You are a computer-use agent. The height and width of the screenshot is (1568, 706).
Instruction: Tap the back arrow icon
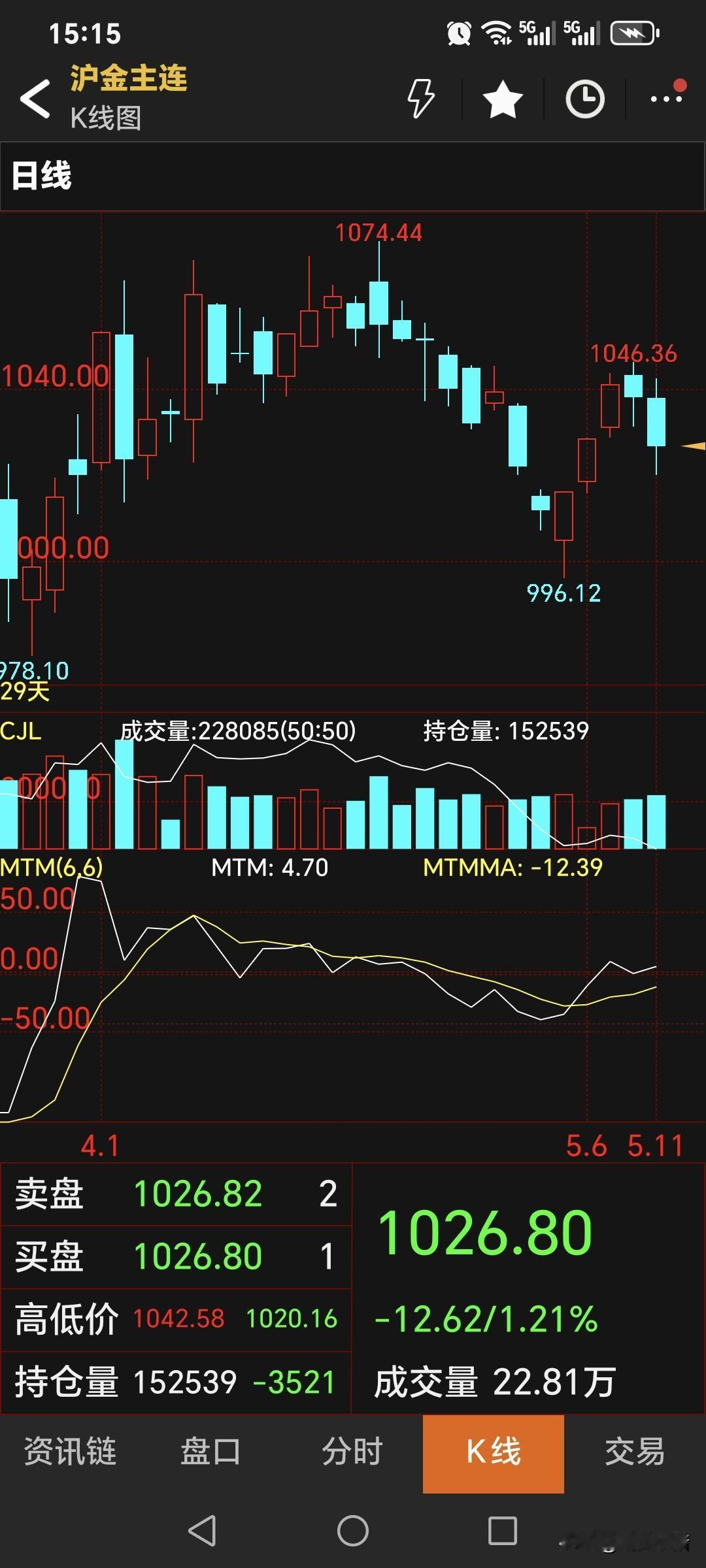(x=35, y=99)
